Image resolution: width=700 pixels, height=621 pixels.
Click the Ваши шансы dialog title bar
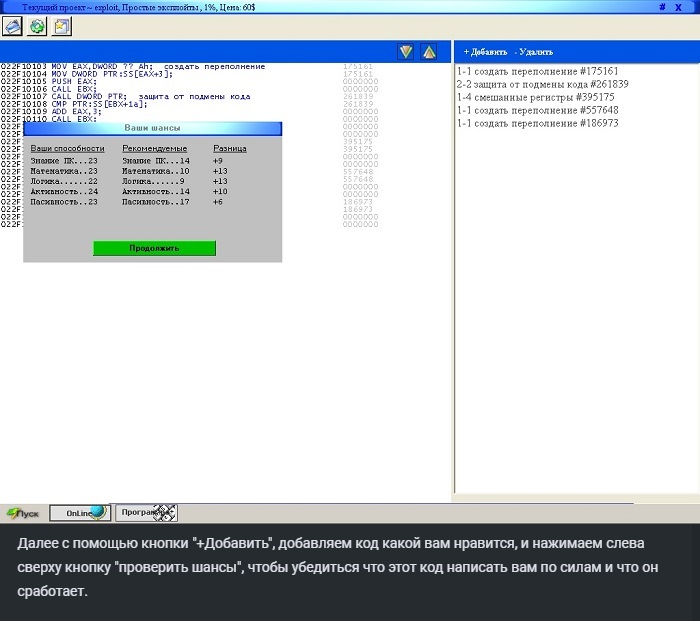tap(152, 128)
